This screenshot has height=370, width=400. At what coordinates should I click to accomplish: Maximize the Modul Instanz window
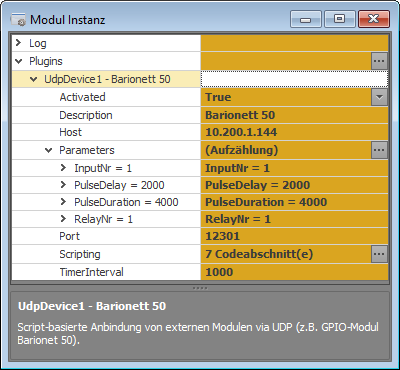tap(339, 19)
